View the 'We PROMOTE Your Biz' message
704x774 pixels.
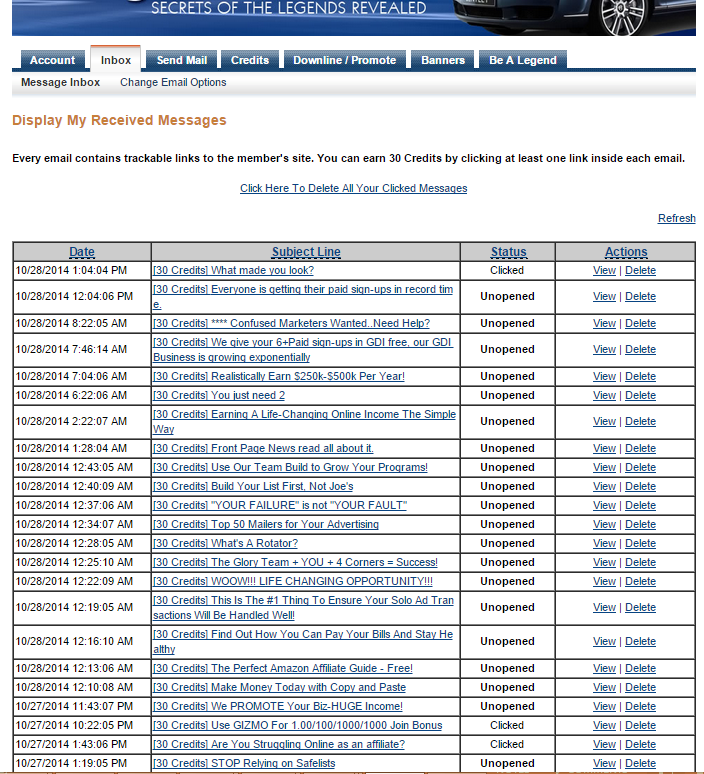tap(604, 706)
